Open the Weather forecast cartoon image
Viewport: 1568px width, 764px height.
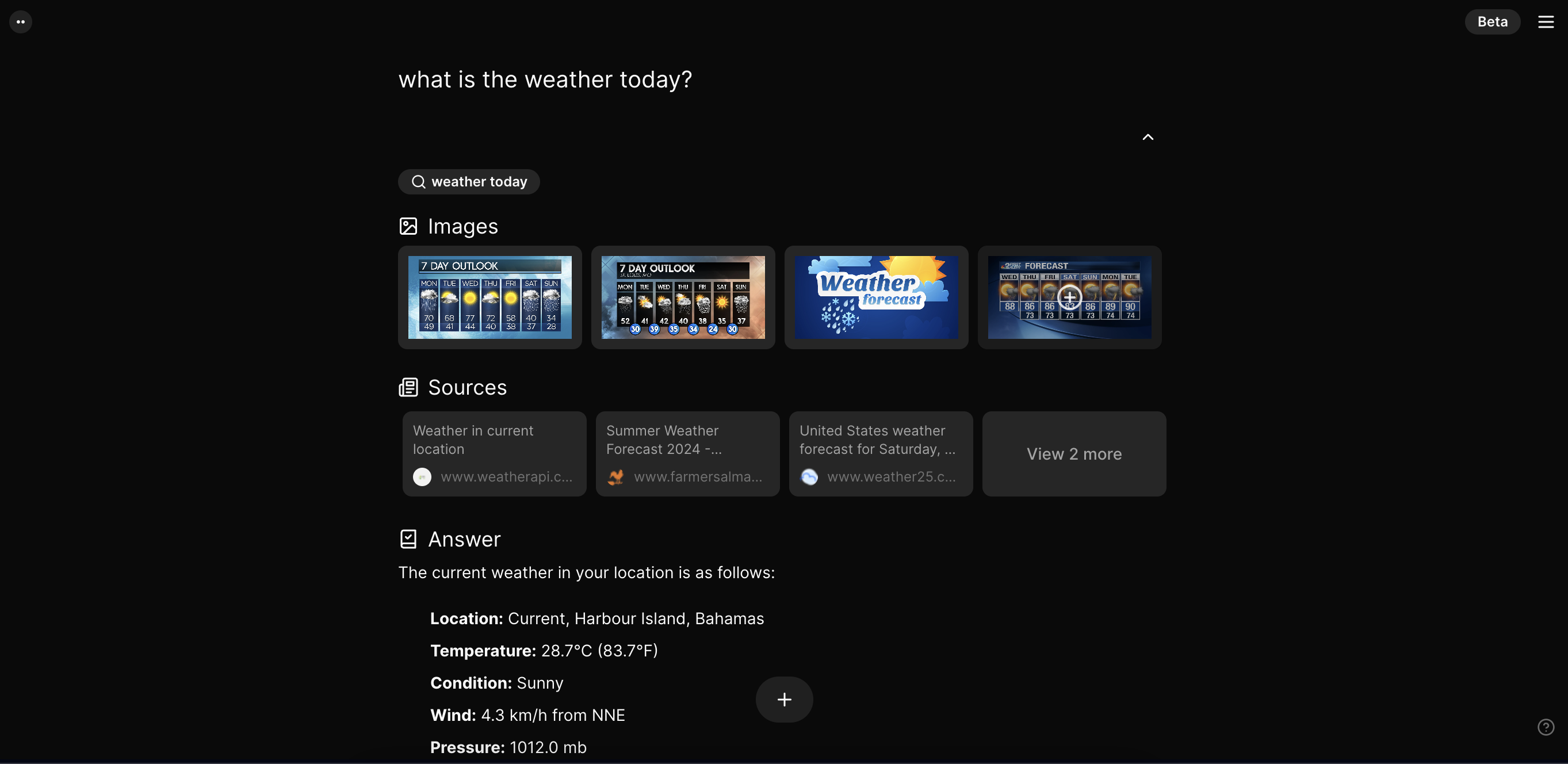[x=876, y=297]
